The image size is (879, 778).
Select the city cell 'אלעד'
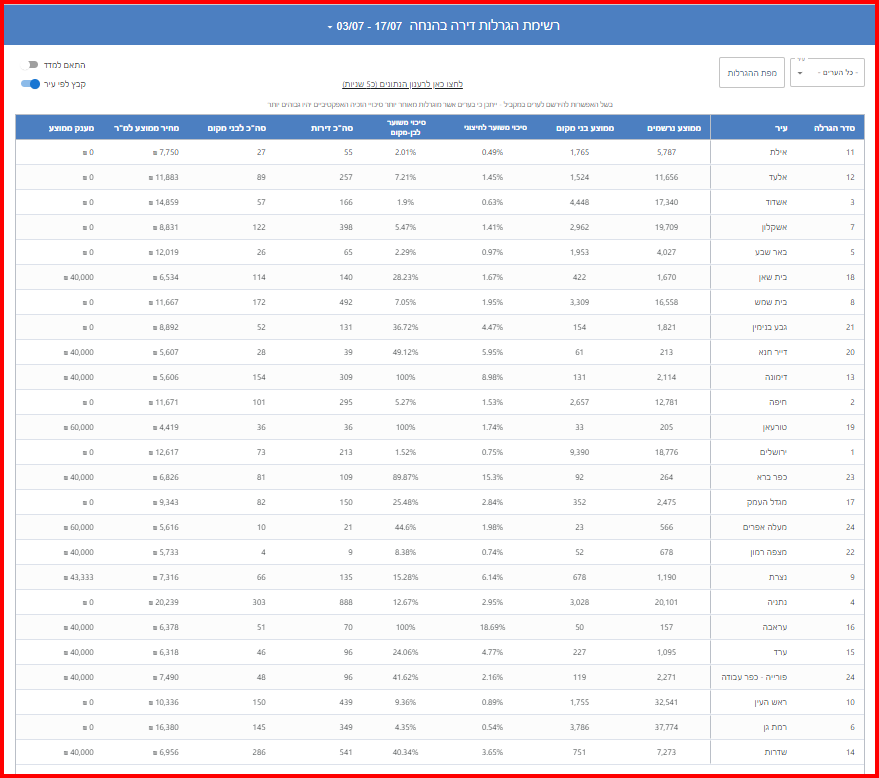[778, 177]
